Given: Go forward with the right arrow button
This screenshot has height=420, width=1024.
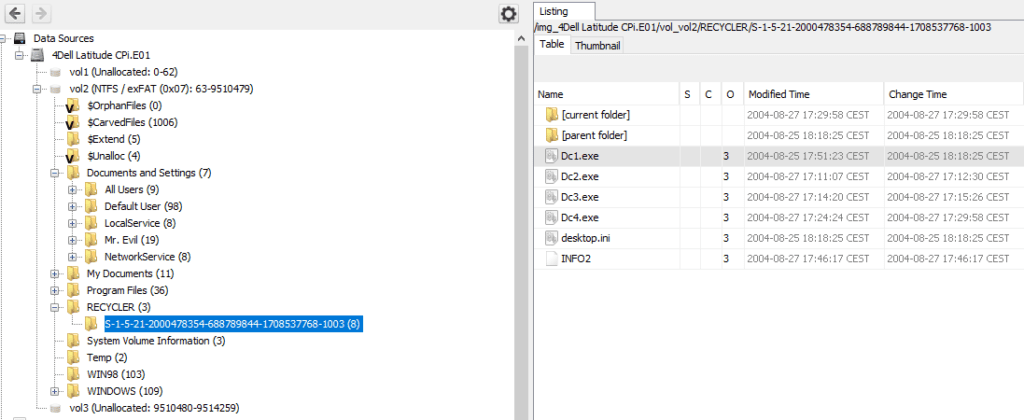Looking at the screenshot, I should pos(40,12).
